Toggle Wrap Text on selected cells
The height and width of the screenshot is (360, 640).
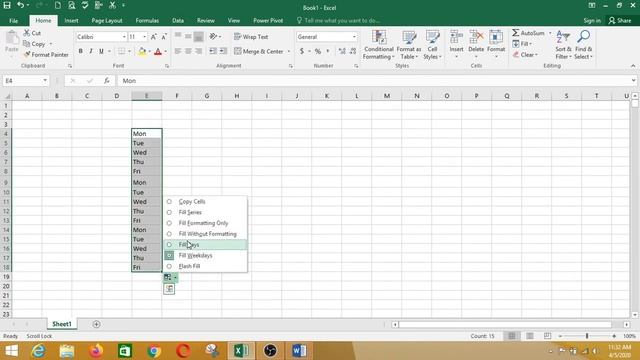click(251, 37)
